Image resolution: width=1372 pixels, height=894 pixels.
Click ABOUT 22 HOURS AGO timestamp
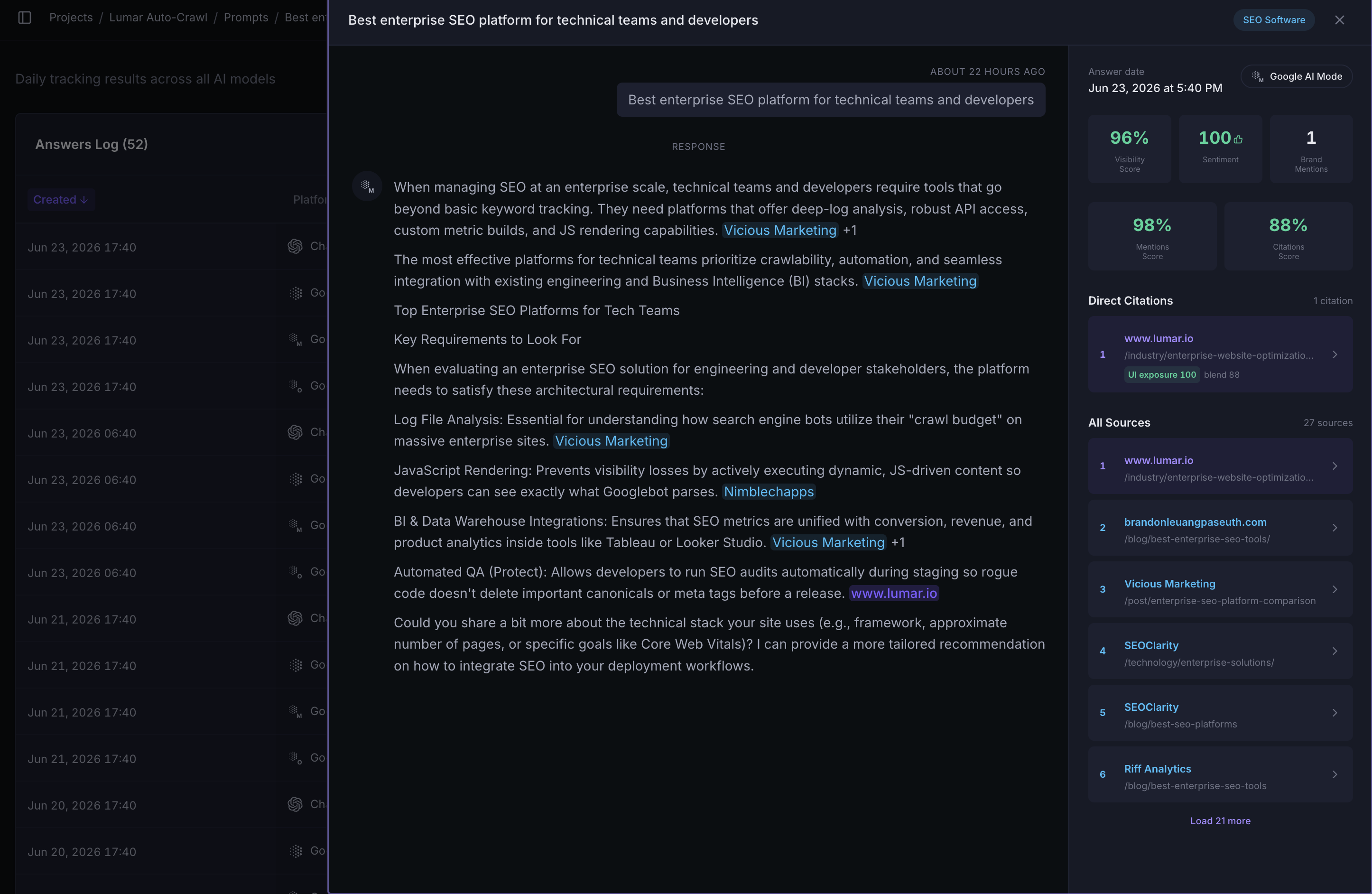987,72
